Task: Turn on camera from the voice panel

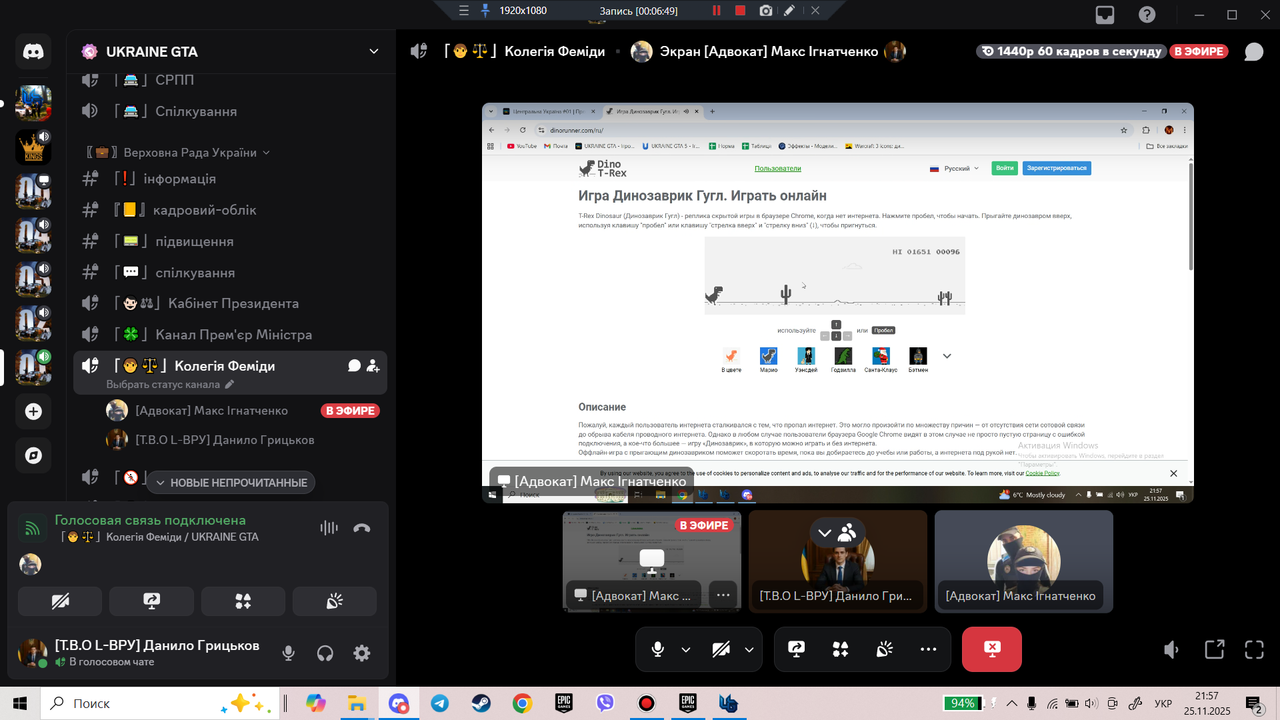Action: coord(60,601)
